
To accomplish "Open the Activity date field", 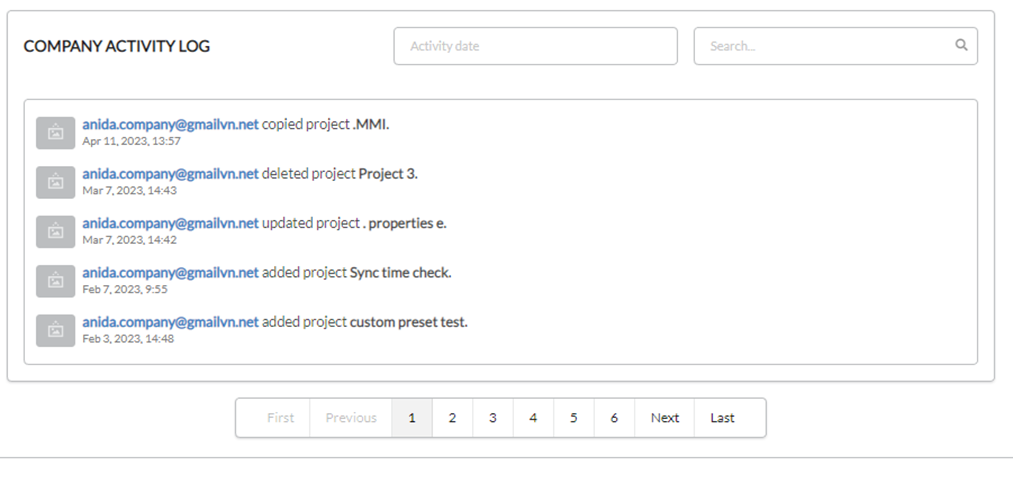I will pos(536,46).
